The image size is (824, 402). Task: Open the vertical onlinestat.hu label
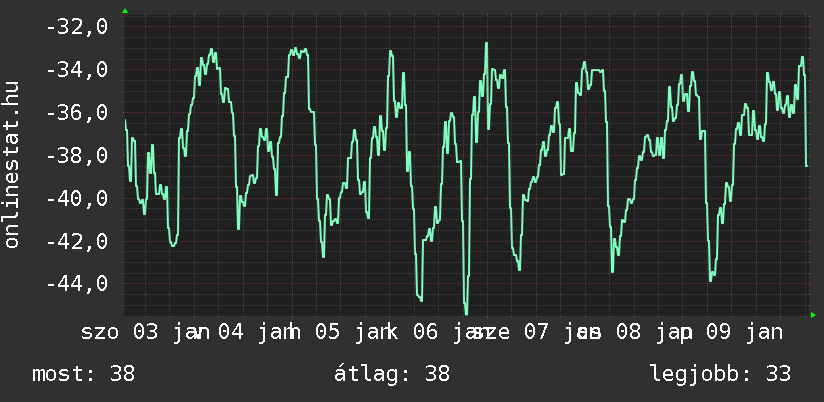[x=13, y=166]
